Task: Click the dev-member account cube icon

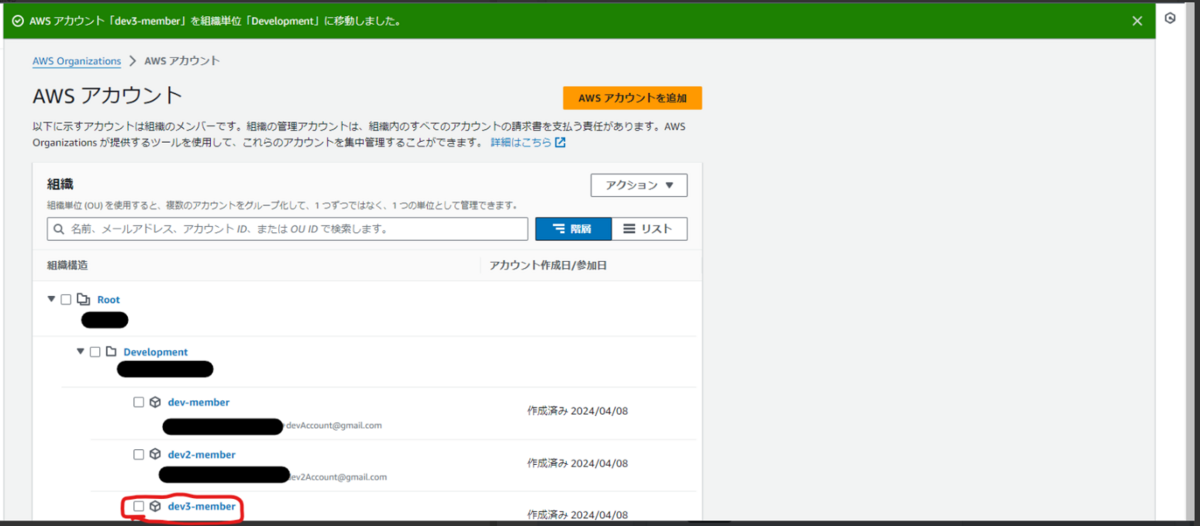Action: [155, 402]
